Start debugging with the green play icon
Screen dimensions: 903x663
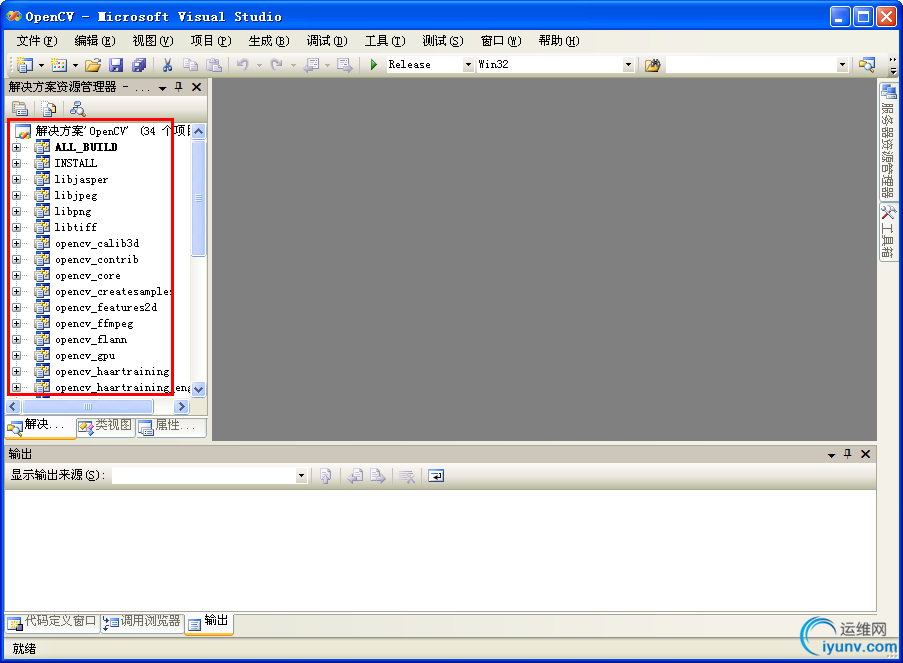[x=374, y=65]
